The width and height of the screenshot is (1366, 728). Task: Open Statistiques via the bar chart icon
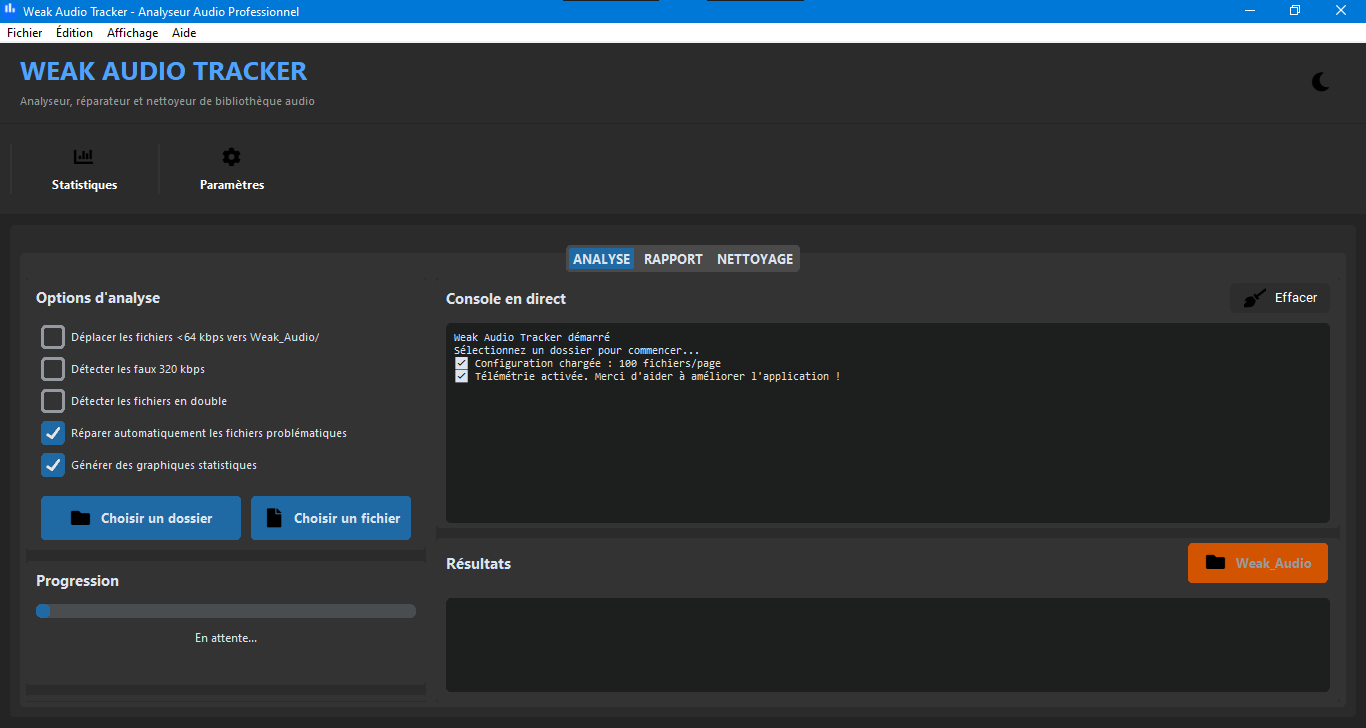(x=84, y=157)
